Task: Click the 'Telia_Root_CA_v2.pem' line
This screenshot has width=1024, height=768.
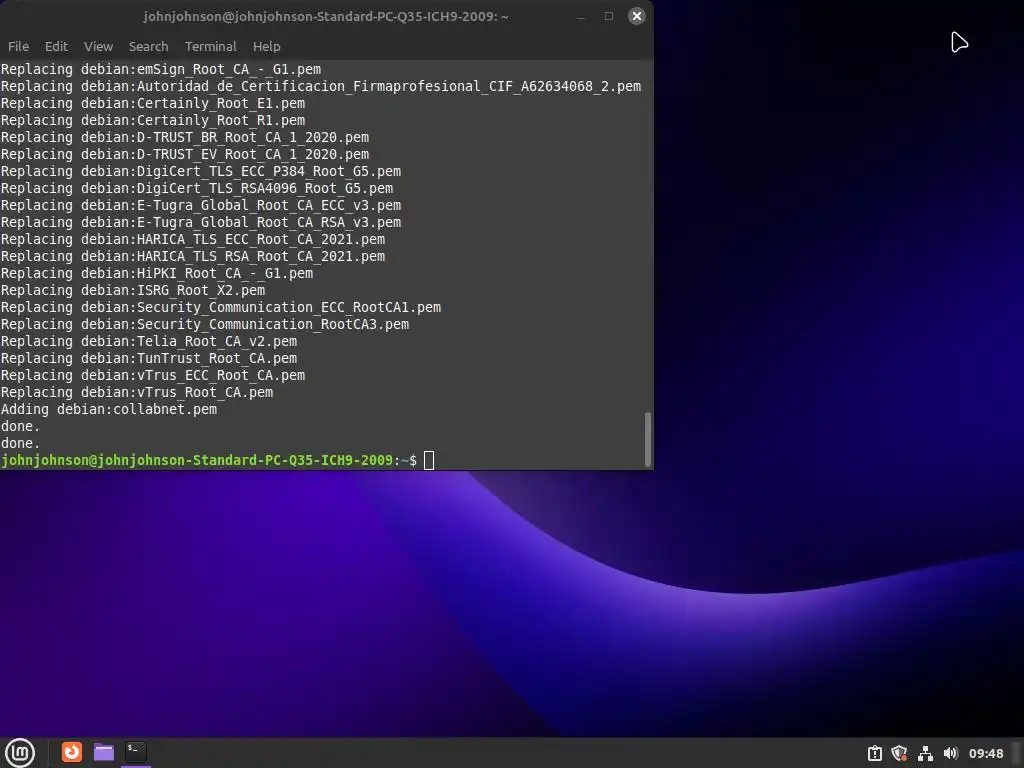Action: (149, 342)
